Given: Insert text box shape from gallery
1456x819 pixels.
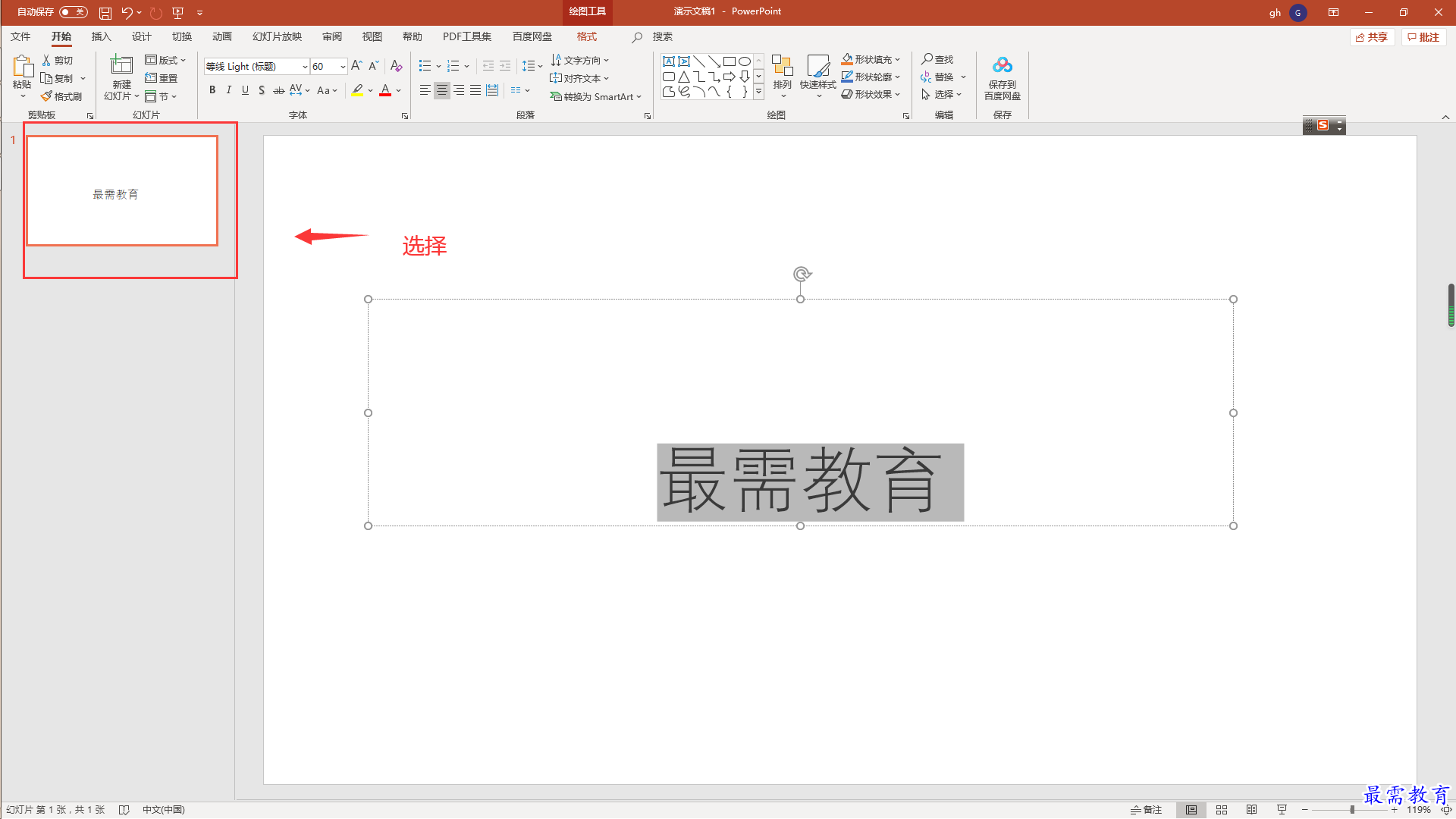Looking at the screenshot, I should click(x=669, y=61).
